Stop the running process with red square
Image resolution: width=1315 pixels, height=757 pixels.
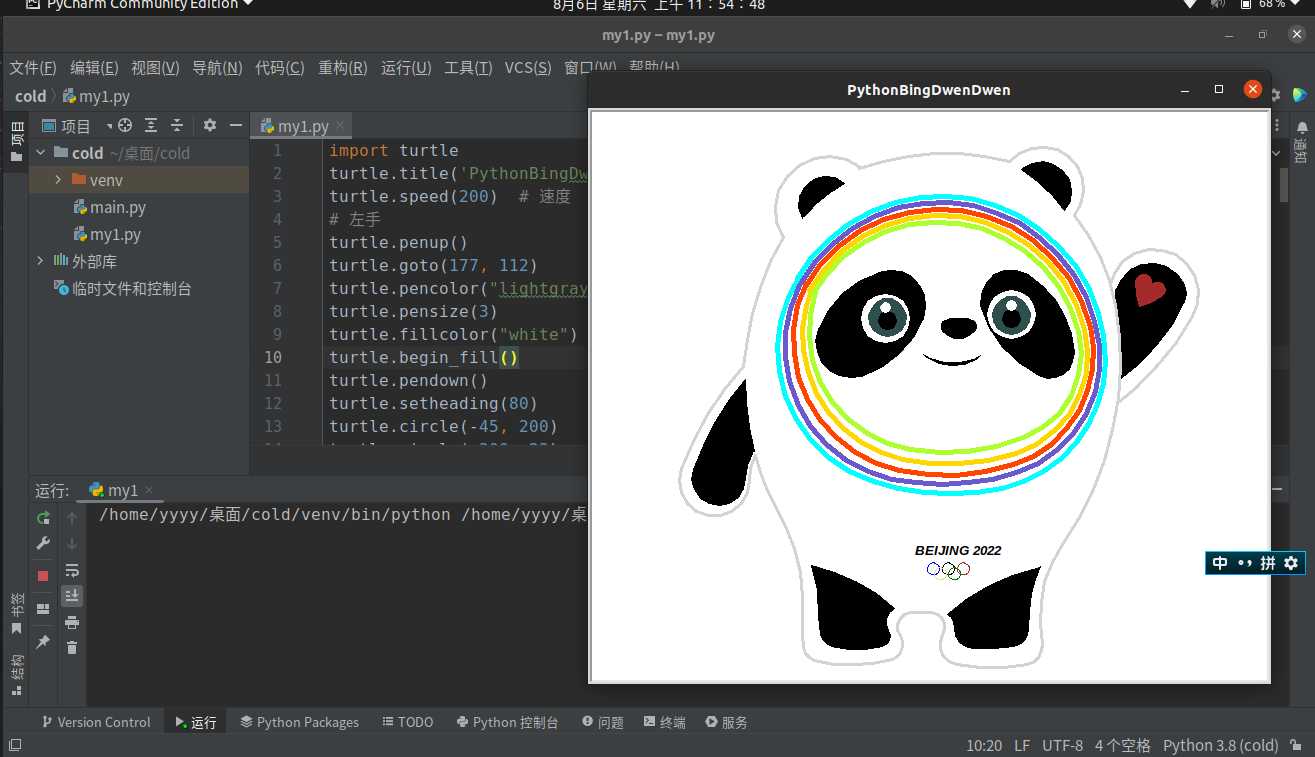tap(43, 576)
